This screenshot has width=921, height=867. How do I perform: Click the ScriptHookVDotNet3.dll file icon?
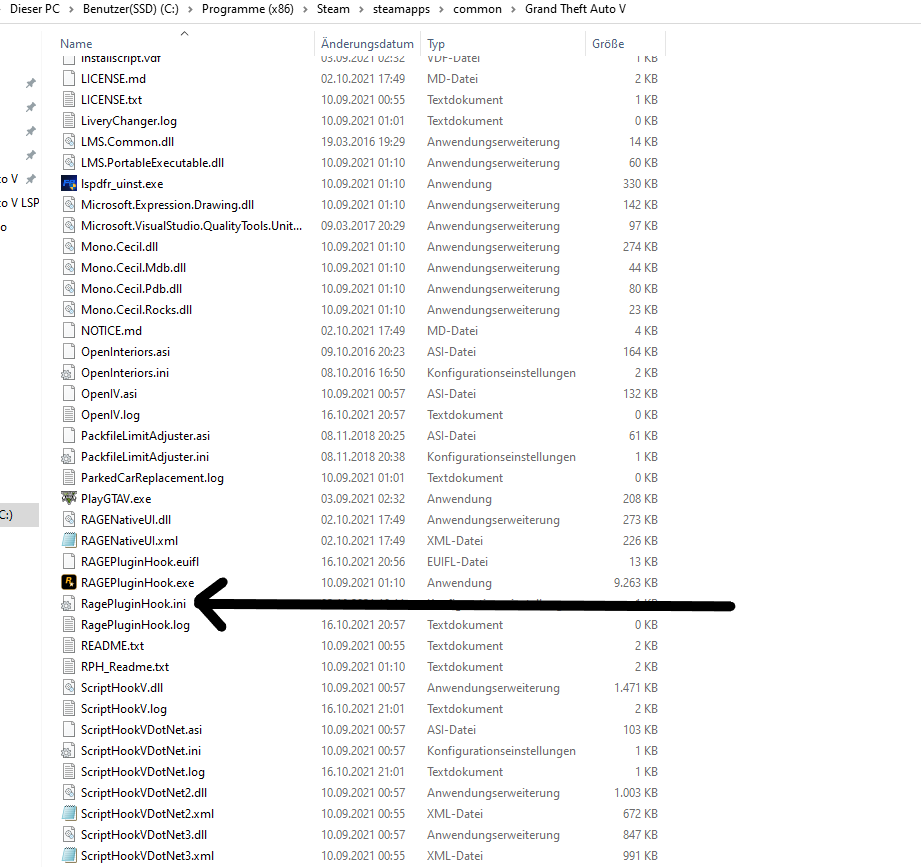click(69, 835)
